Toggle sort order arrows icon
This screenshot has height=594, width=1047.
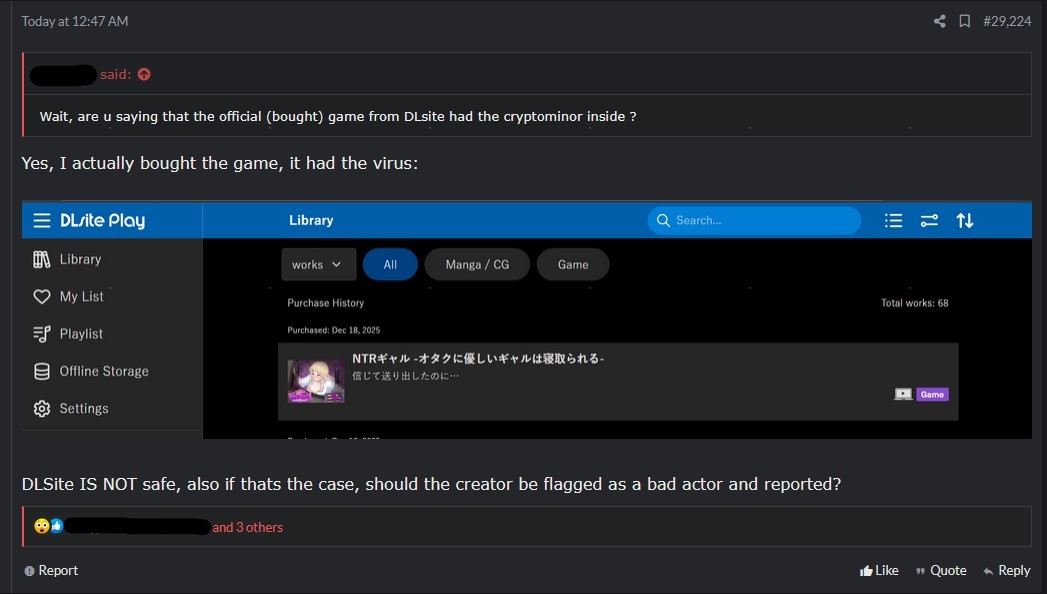tap(965, 220)
